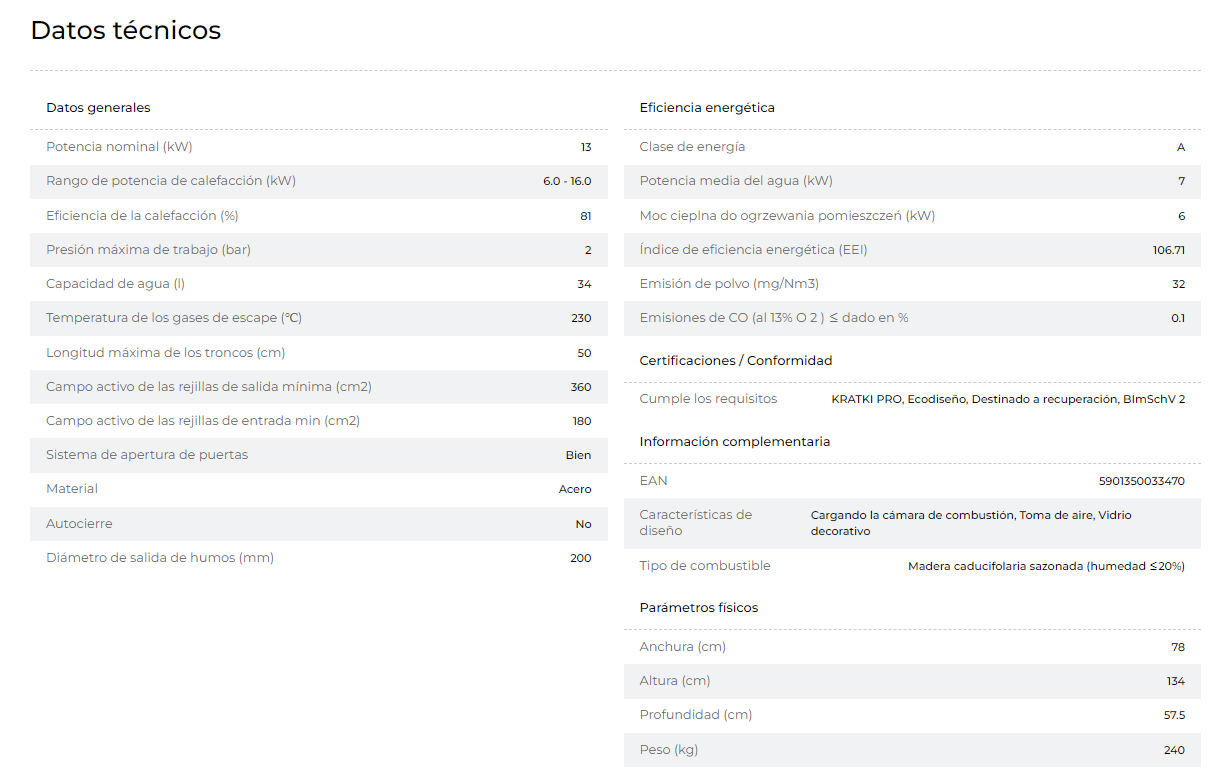Click 'Potencia media del agua (kW)' label
The width and height of the screenshot is (1215, 775).
coord(736,181)
